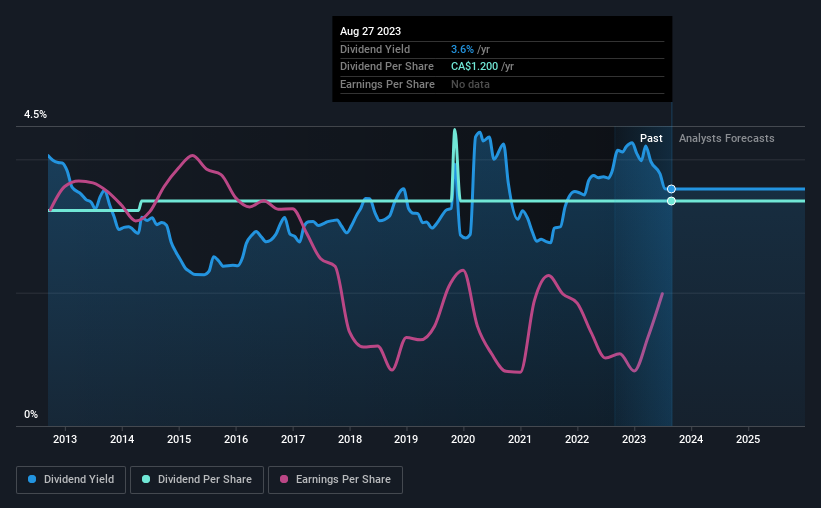Toggle the Dividend Yield legend button
Viewport: 821px width, 508px height.
(x=71, y=480)
